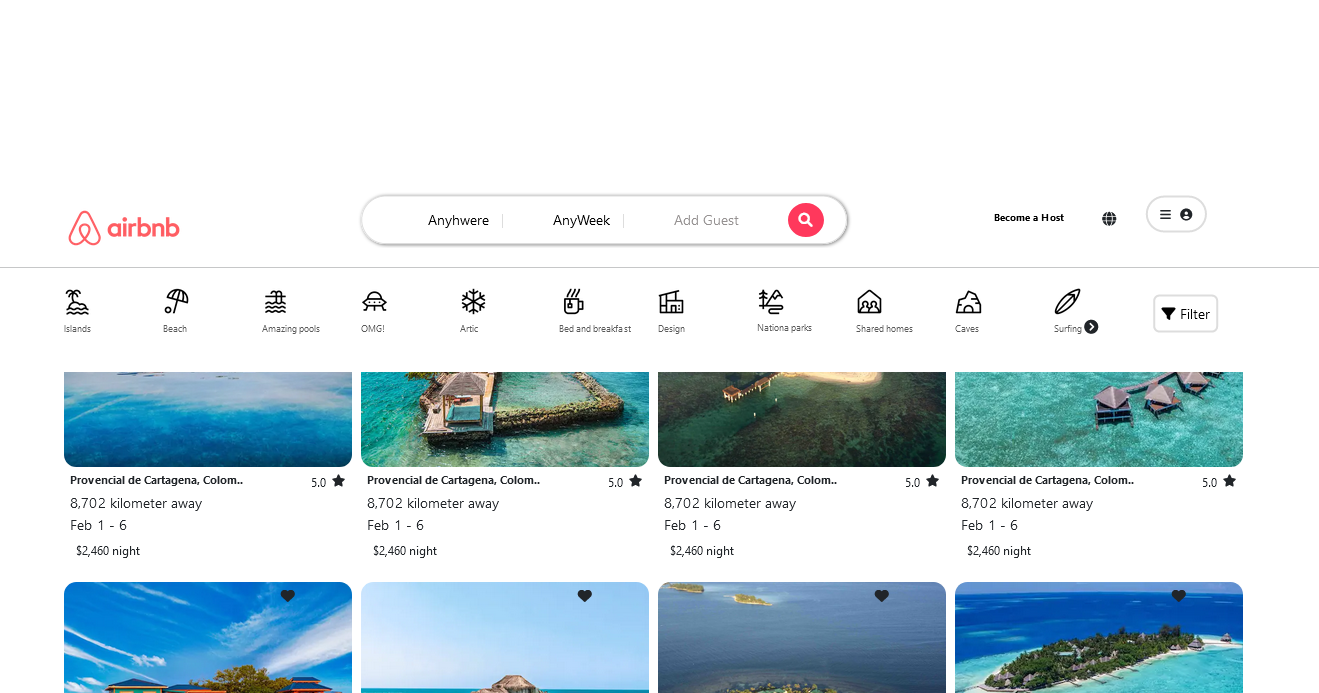Click the title under the gazebo pool photo
Image resolution: width=1319 pixels, height=693 pixels.
coord(454,480)
